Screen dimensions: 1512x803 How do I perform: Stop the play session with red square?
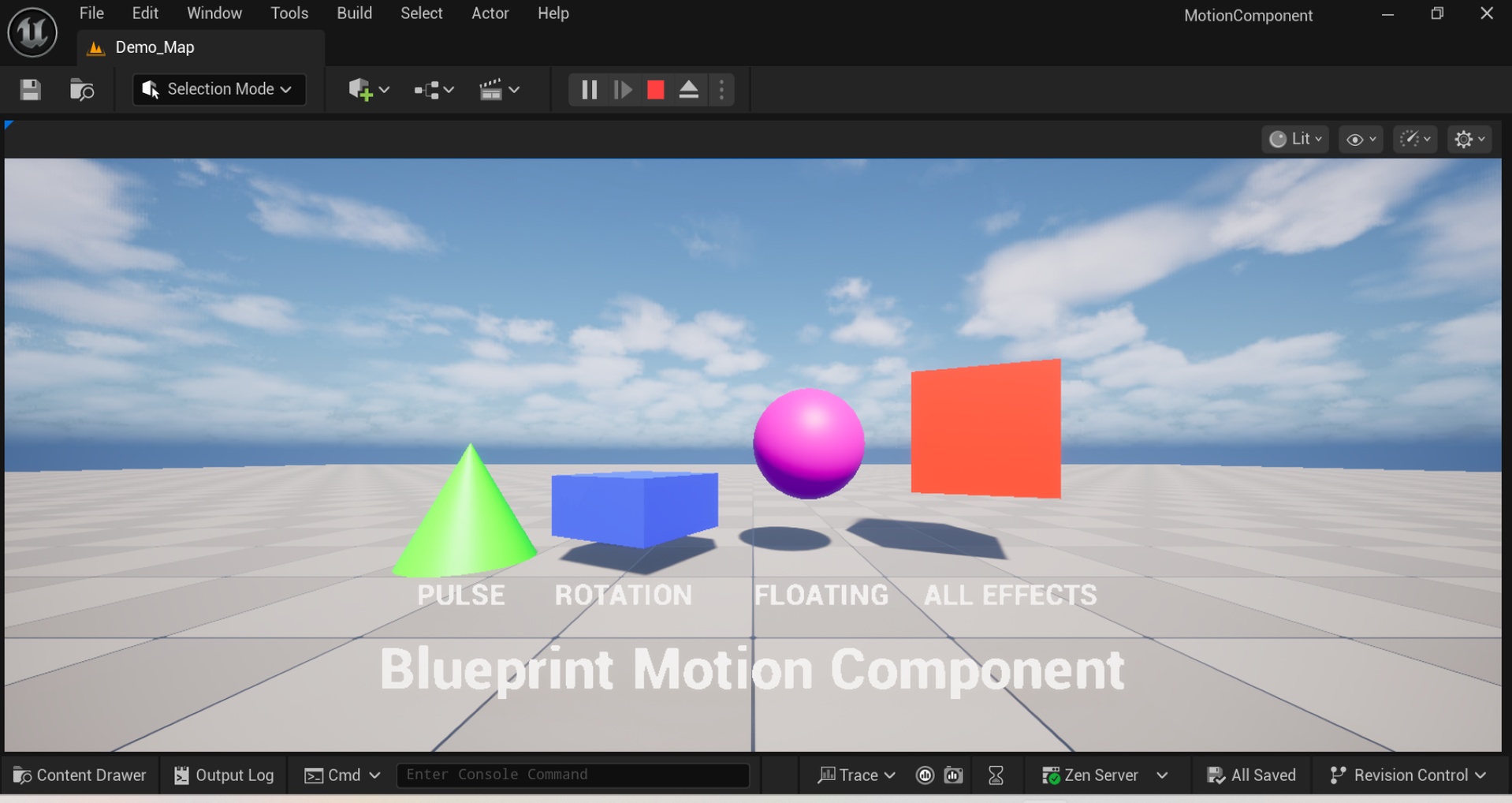[x=655, y=90]
